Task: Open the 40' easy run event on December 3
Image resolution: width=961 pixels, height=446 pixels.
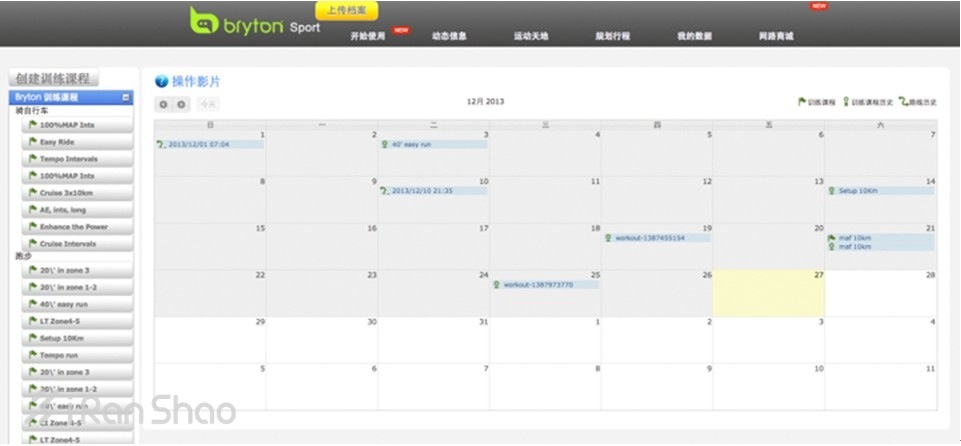Action: pyautogui.click(x=434, y=144)
